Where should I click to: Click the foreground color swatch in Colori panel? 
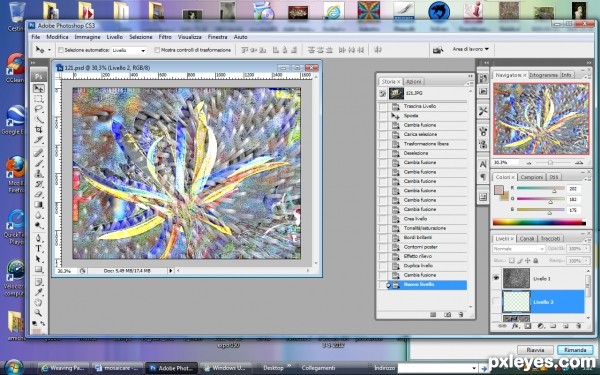pyautogui.click(x=499, y=190)
